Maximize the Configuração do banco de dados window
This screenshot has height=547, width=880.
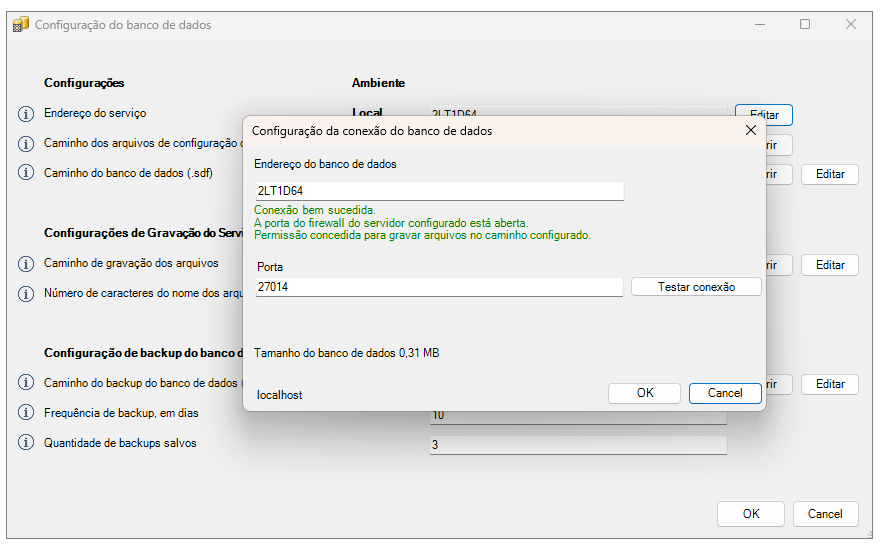coord(805,24)
